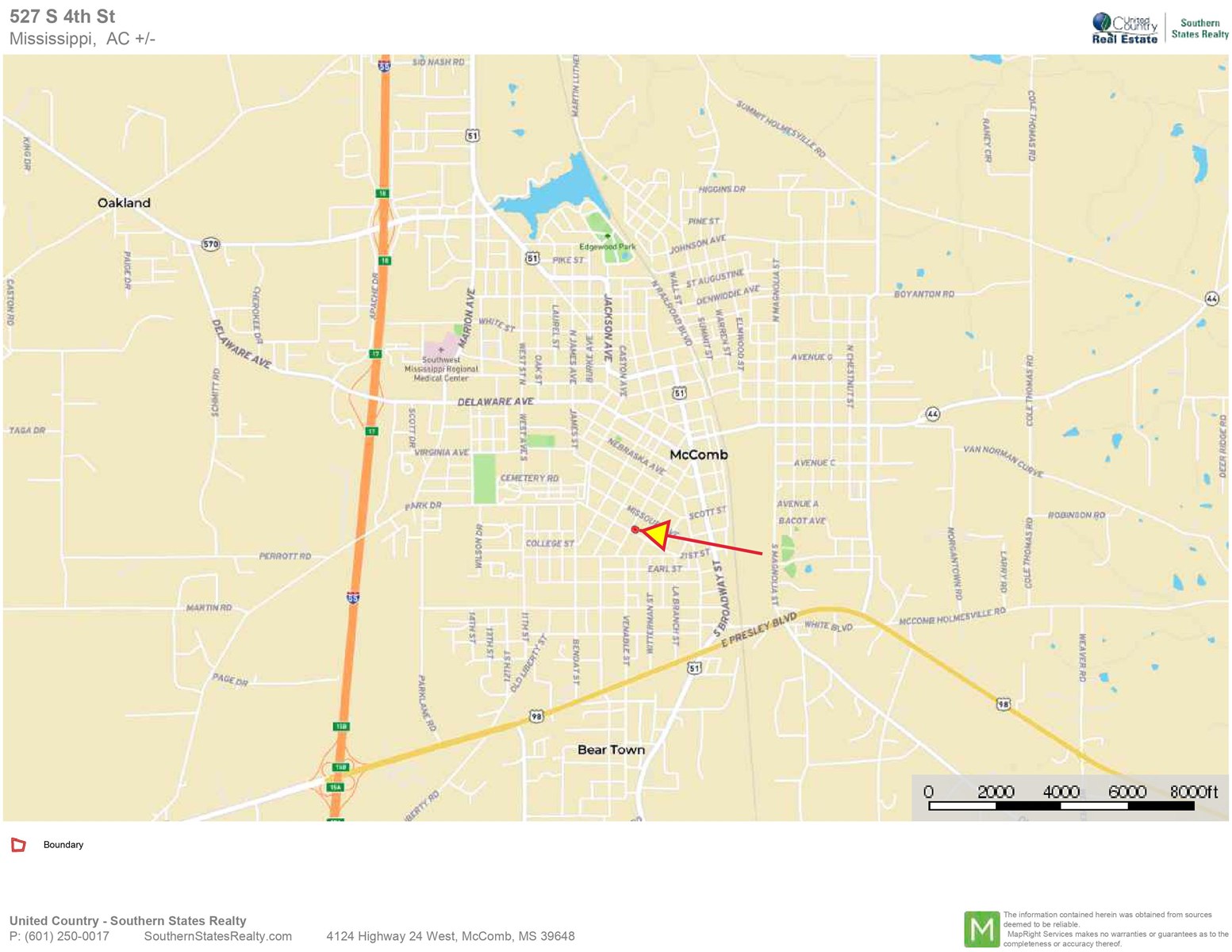
Task: Click the United Country Real Estate logo
Action: click(1124, 29)
